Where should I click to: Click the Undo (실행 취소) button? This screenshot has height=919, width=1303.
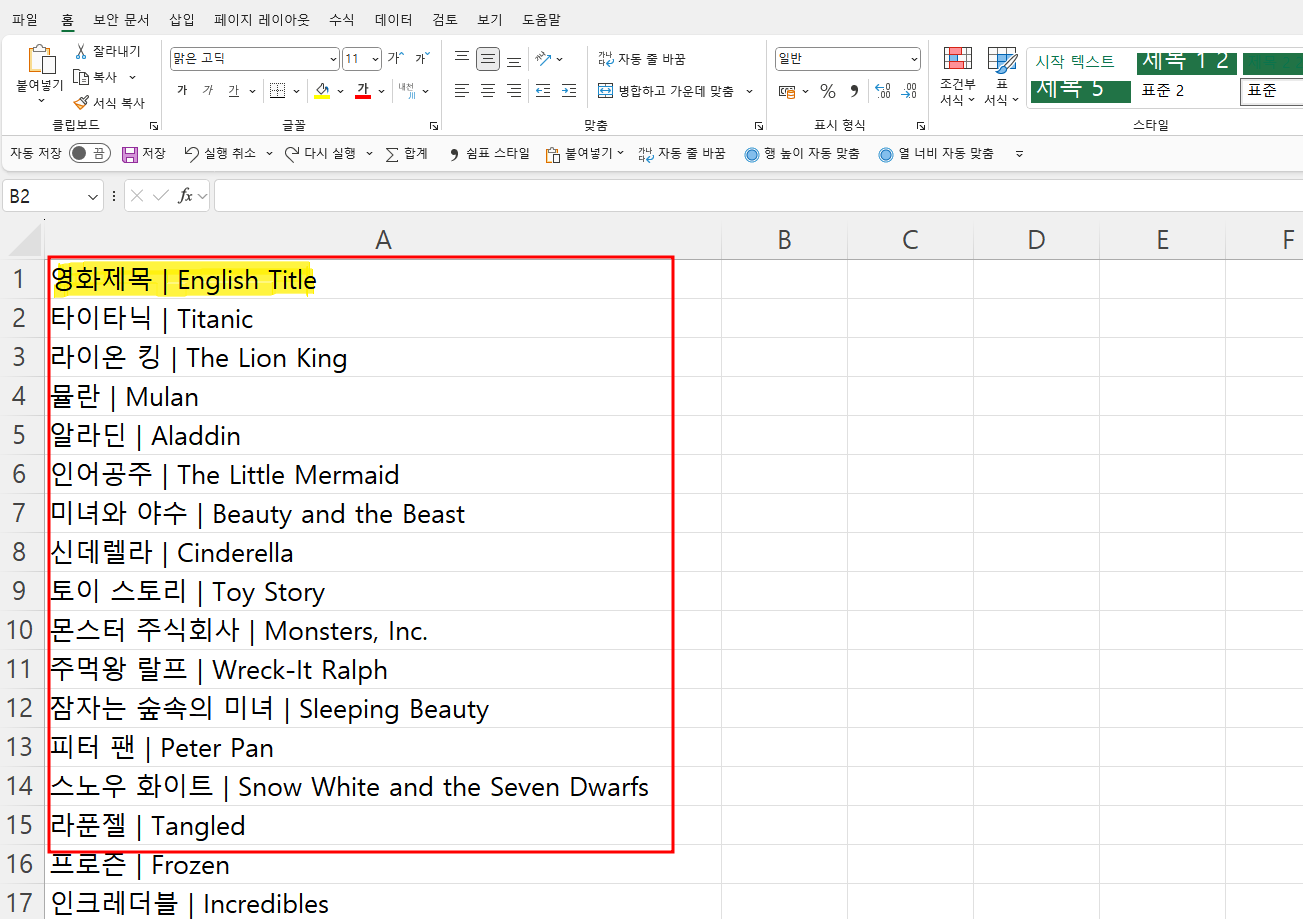click(220, 154)
